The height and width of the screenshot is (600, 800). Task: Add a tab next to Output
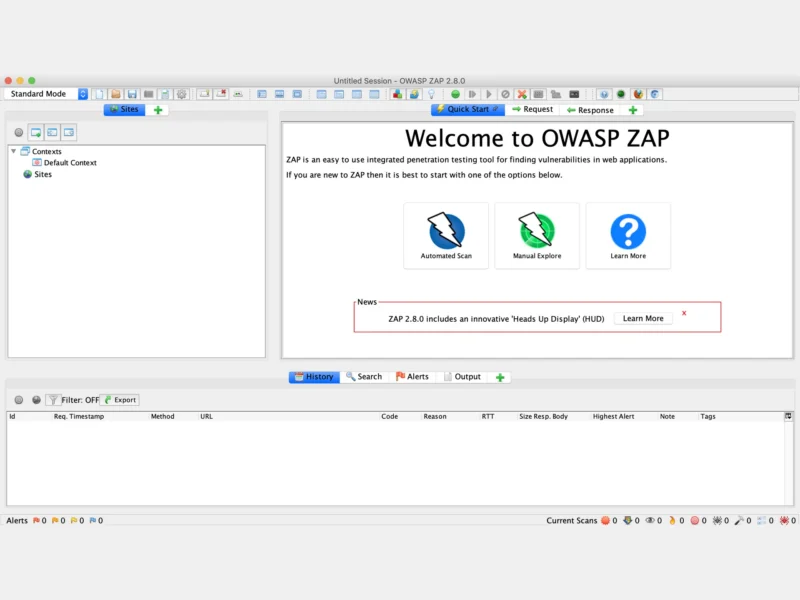coord(500,377)
